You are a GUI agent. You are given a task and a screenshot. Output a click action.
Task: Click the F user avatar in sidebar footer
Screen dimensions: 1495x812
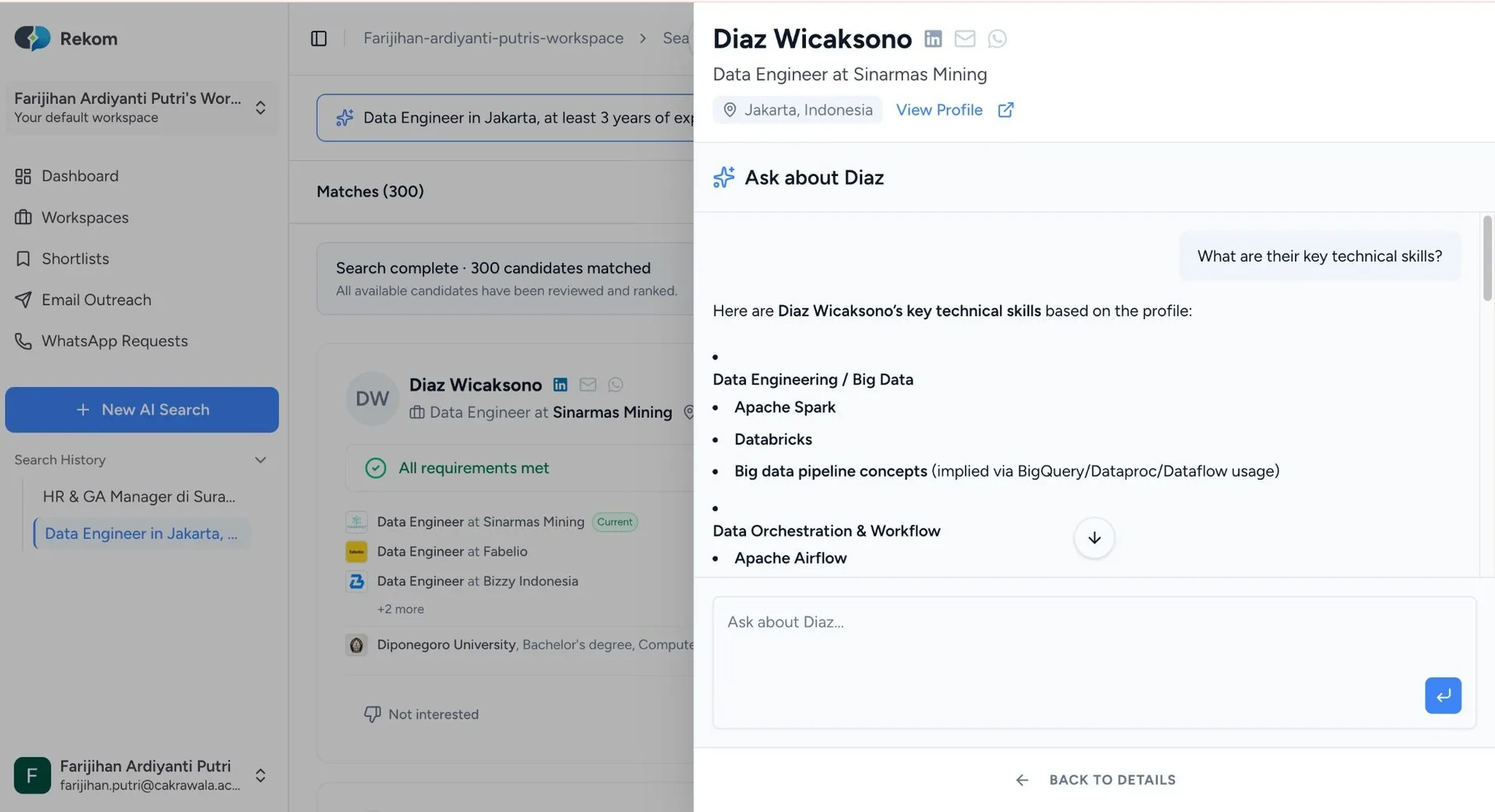tap(32, 775)
